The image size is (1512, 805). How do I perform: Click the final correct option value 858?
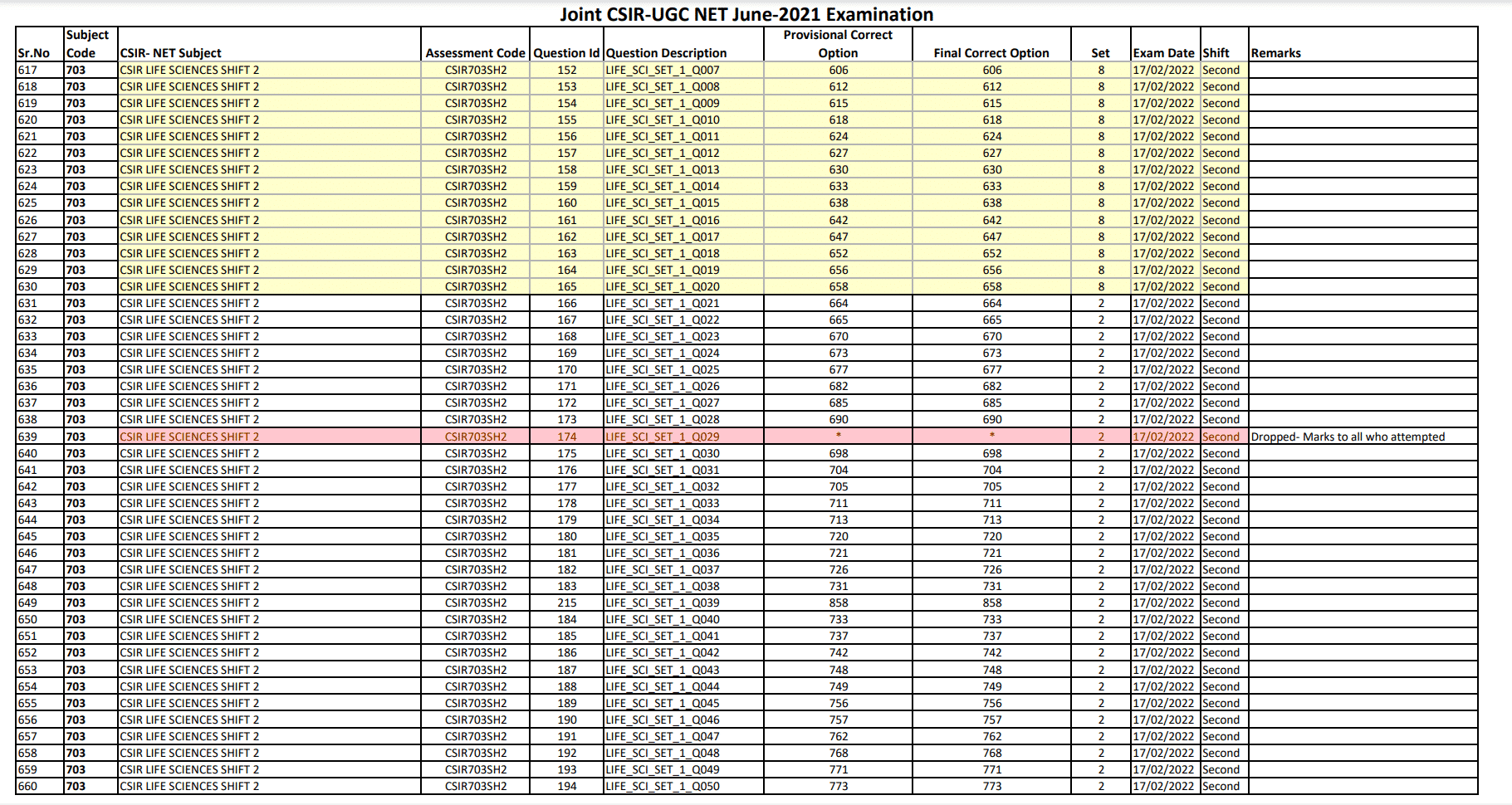[992, 603]
